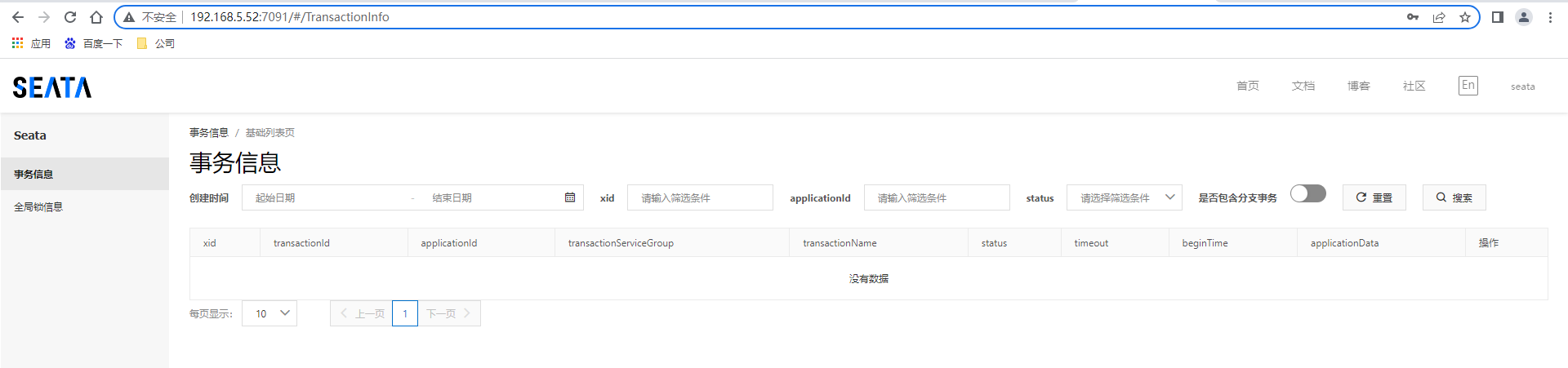The height and width of the screenshot is (368, 1568).
Task: Click the not-secure warning icon
Action: (129, 17)
